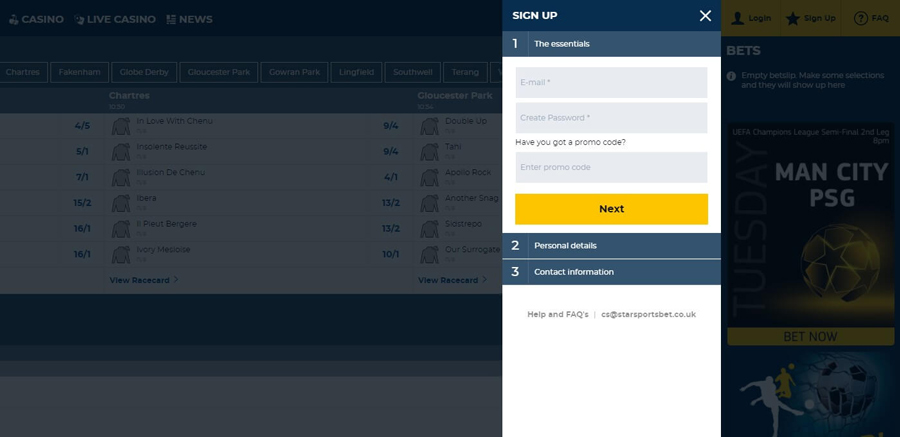Close the Sign Up panel
This screenshot has width=900, height=437.
(705, 16)
